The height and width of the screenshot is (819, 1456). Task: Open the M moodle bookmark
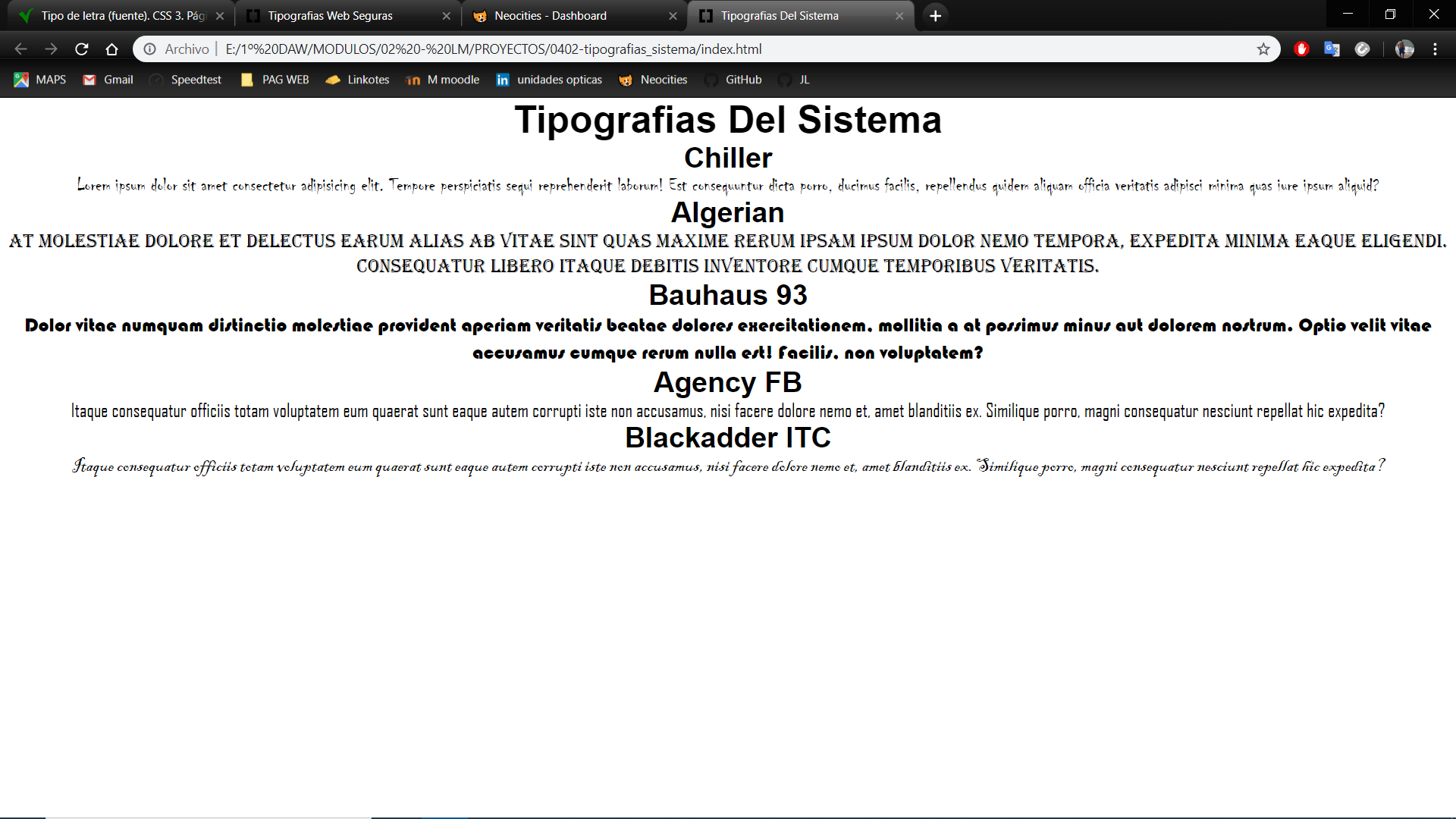[444, 80]
